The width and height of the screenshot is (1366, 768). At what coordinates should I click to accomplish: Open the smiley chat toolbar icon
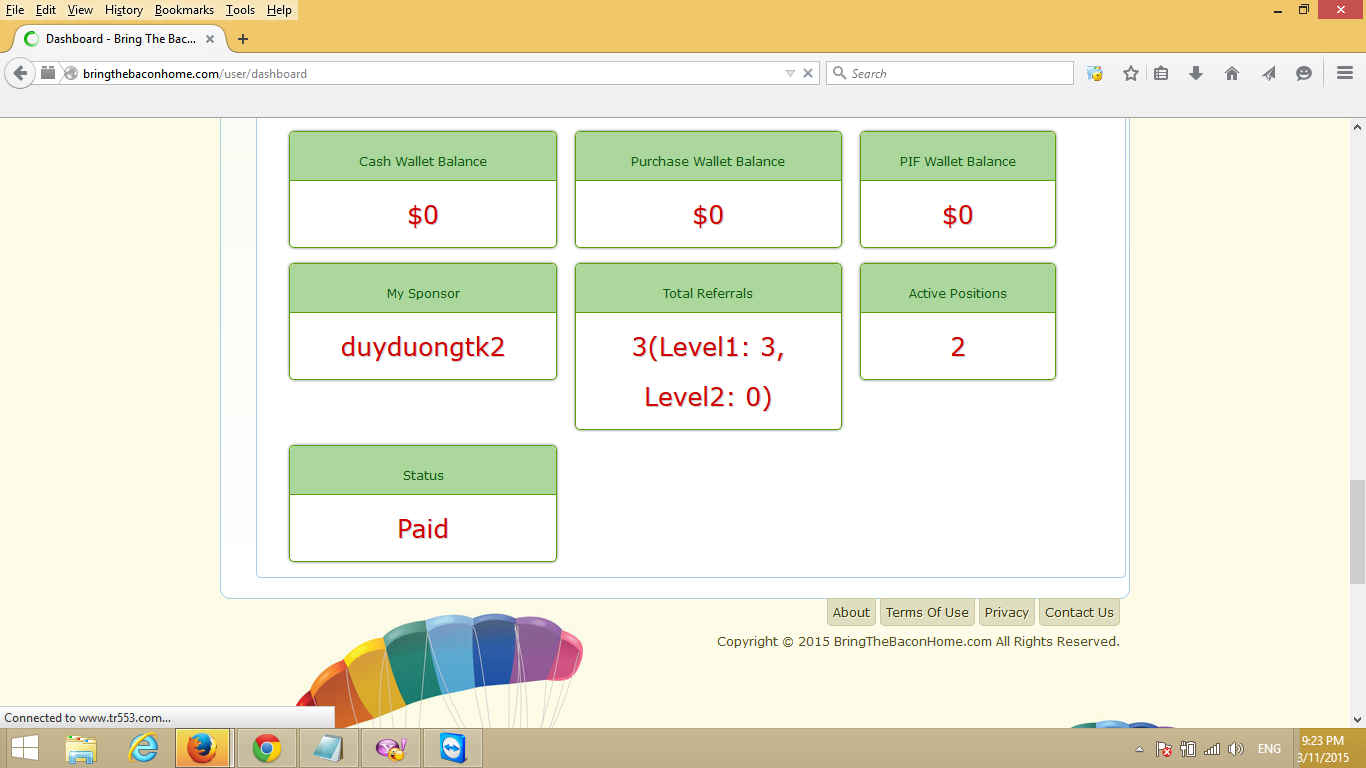1303,72
